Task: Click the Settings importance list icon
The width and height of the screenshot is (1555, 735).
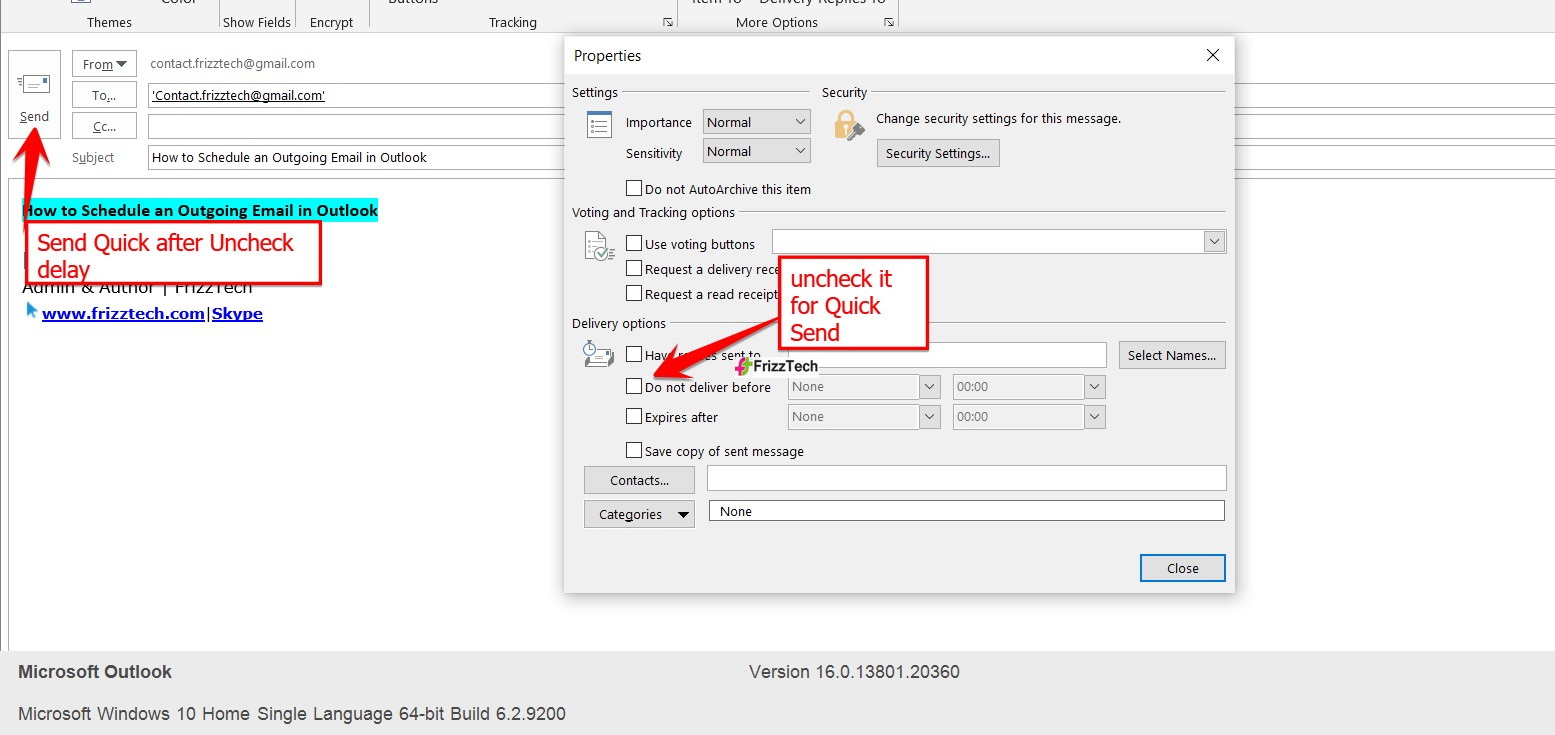Action: 599,125
